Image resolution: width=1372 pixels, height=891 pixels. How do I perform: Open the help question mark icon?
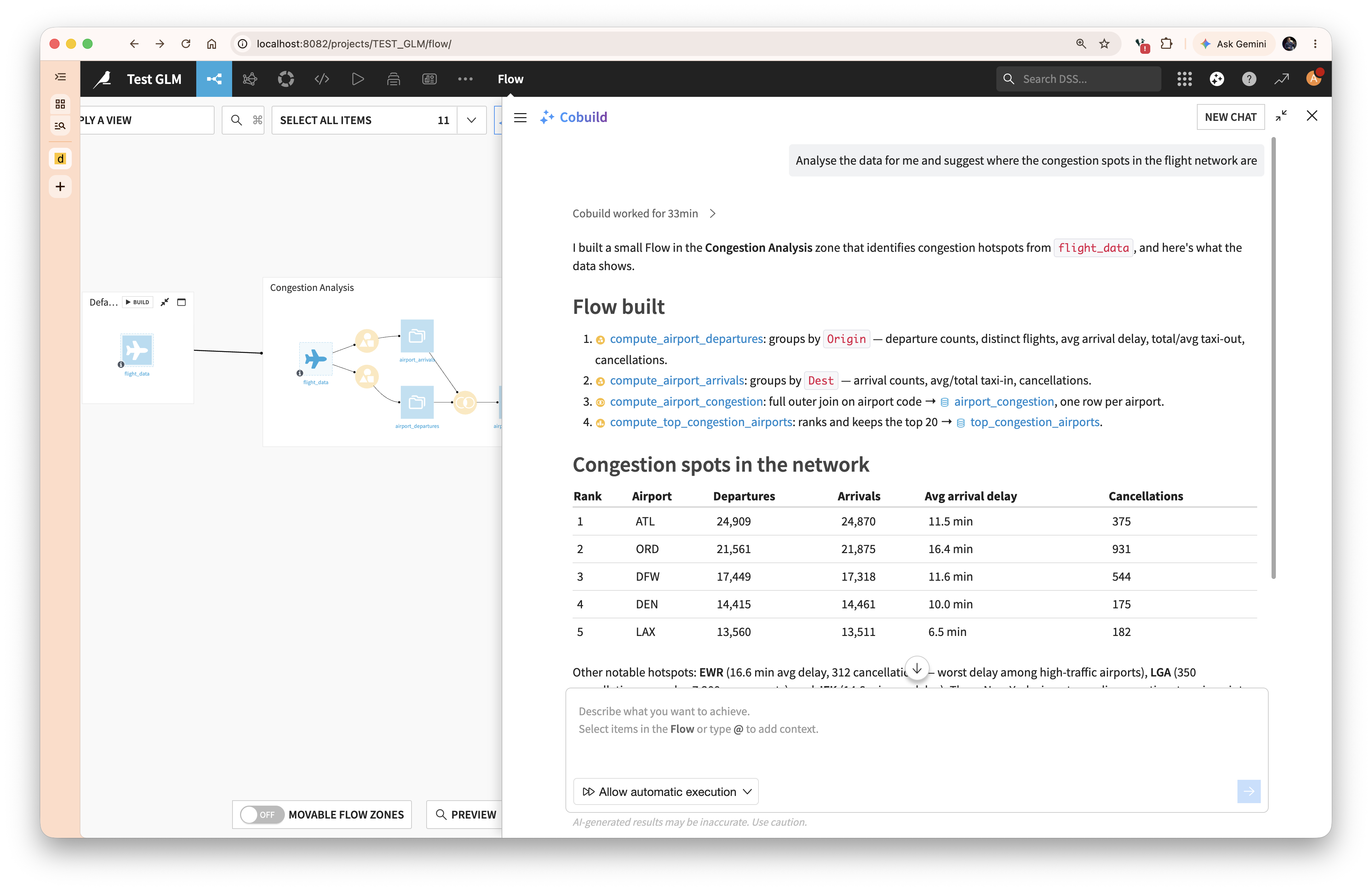[x=1249, y=79]
